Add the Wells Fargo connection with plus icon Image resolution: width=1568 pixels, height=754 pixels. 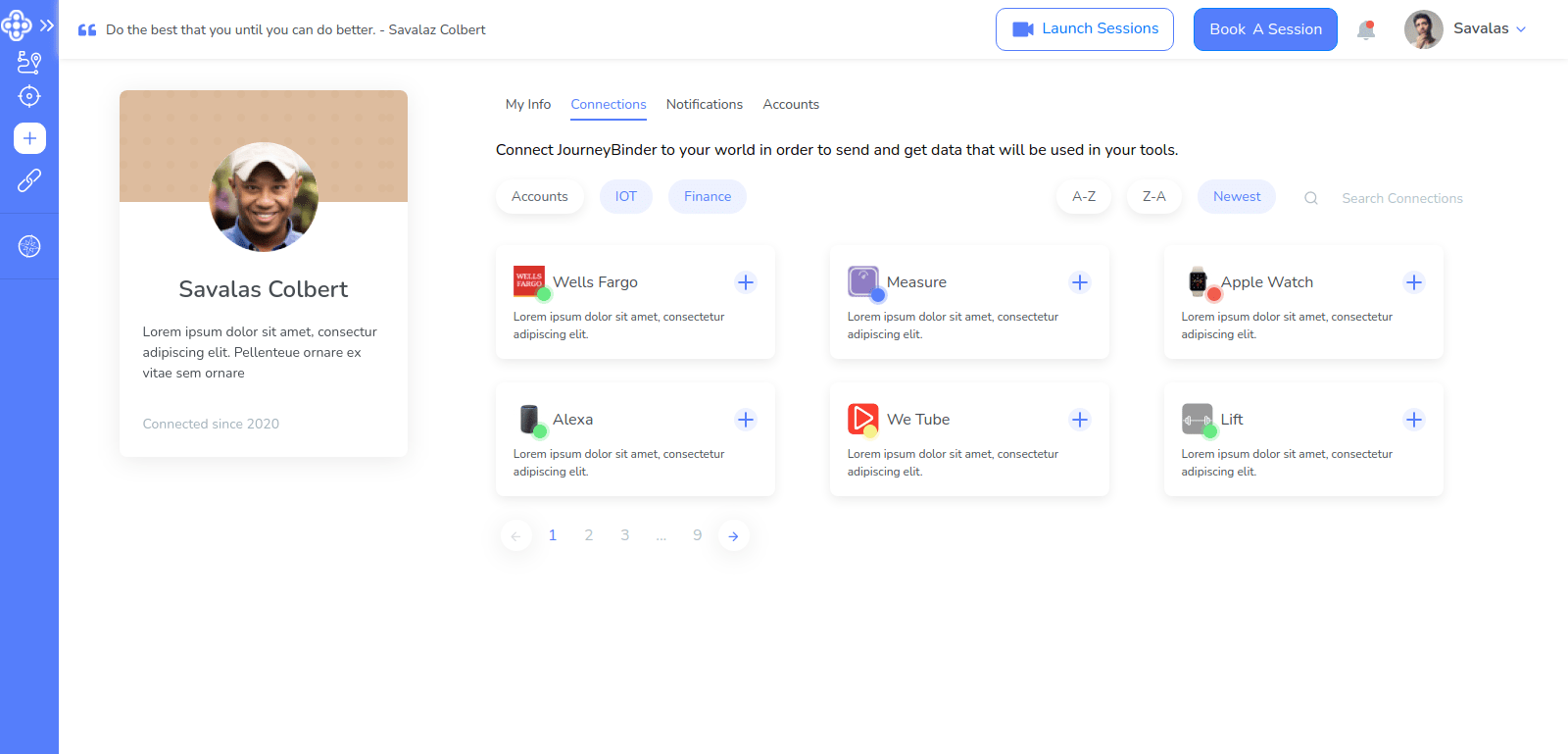point(746,282)
